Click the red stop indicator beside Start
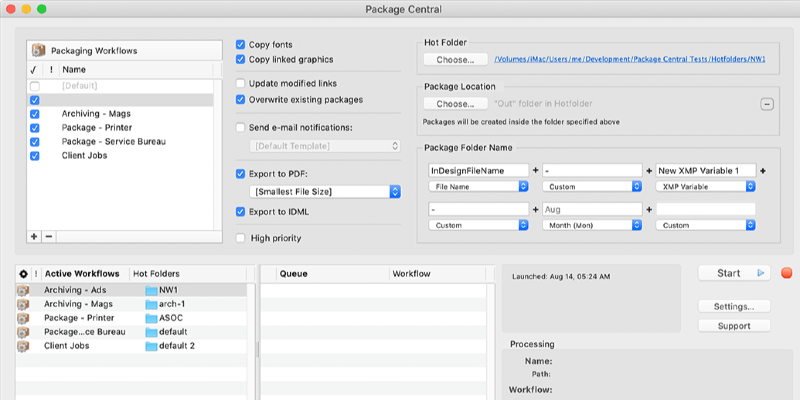 click(x=787, y=273)
